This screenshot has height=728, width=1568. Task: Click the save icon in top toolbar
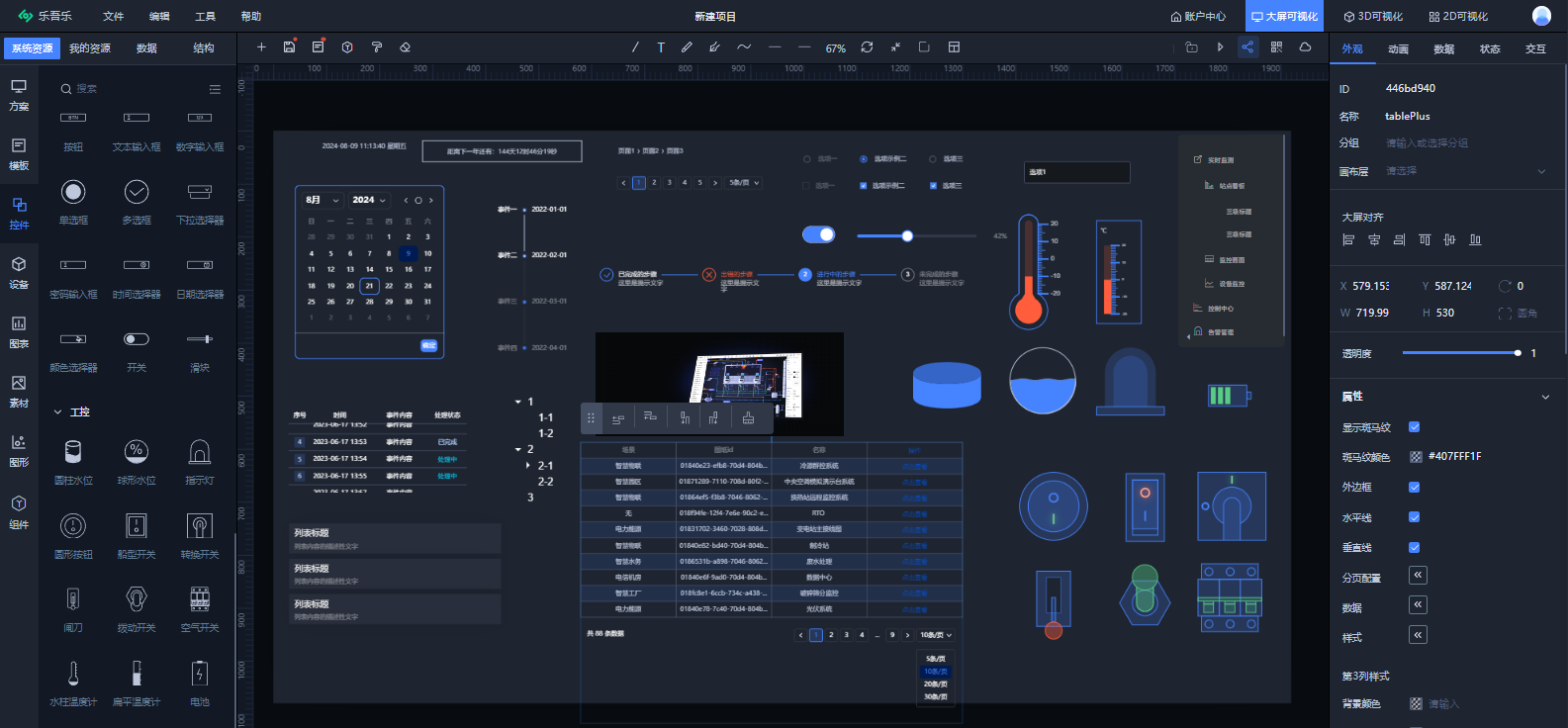click(x=289, y=47)
